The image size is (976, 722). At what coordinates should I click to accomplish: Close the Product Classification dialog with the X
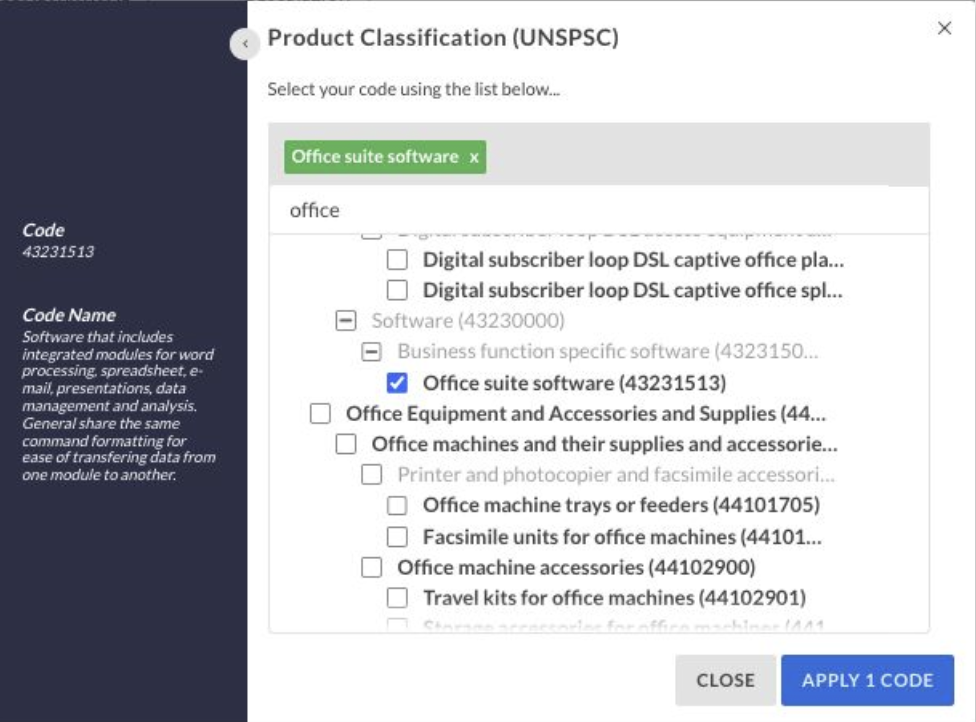(944, 28)
